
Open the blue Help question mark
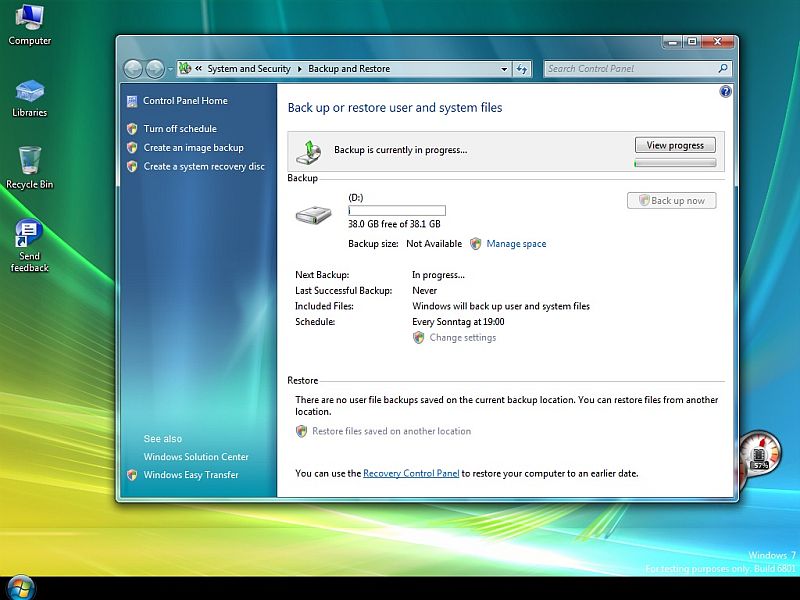click(x=725, y=91)
